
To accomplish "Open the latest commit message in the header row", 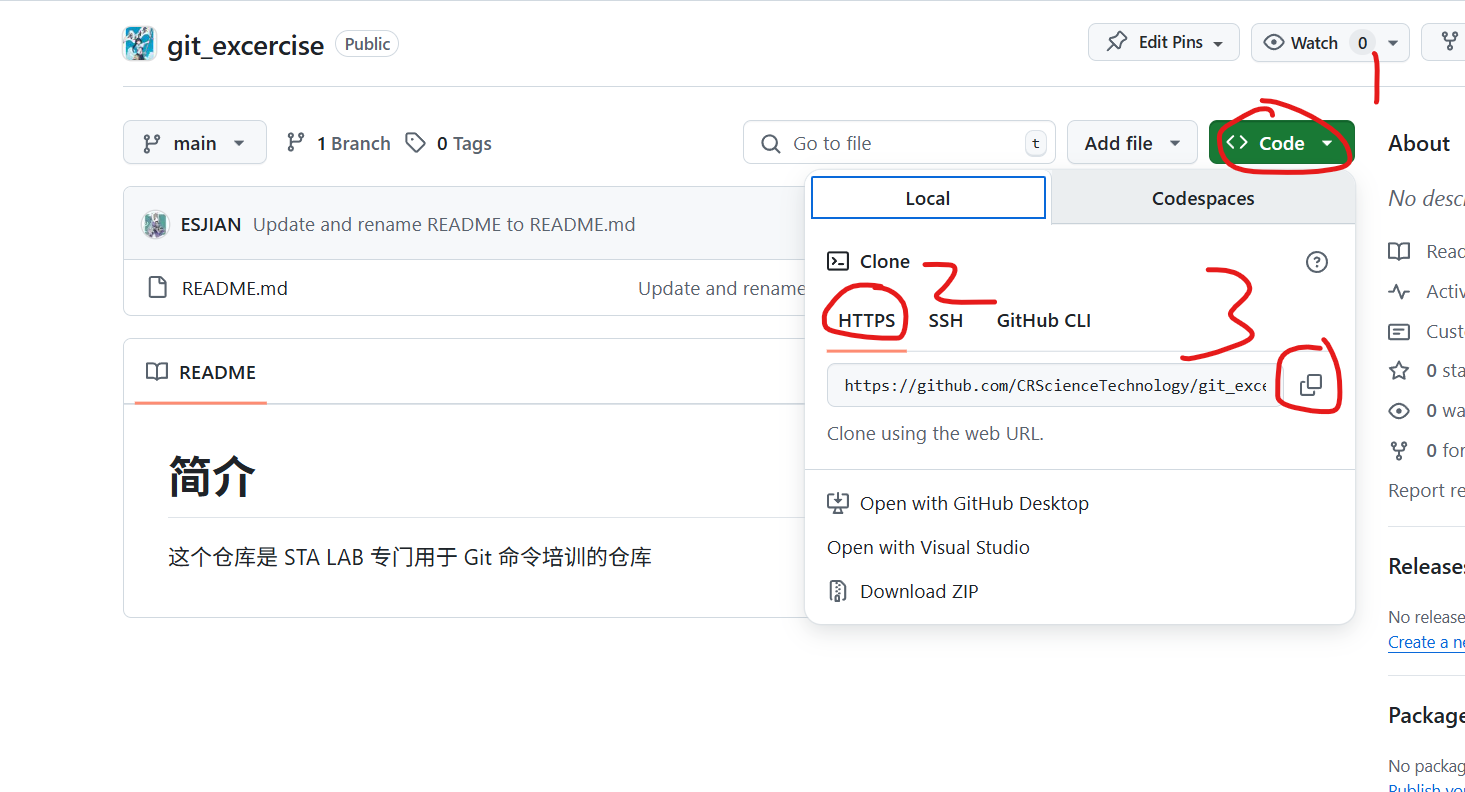I will click(x=444, y=224).
